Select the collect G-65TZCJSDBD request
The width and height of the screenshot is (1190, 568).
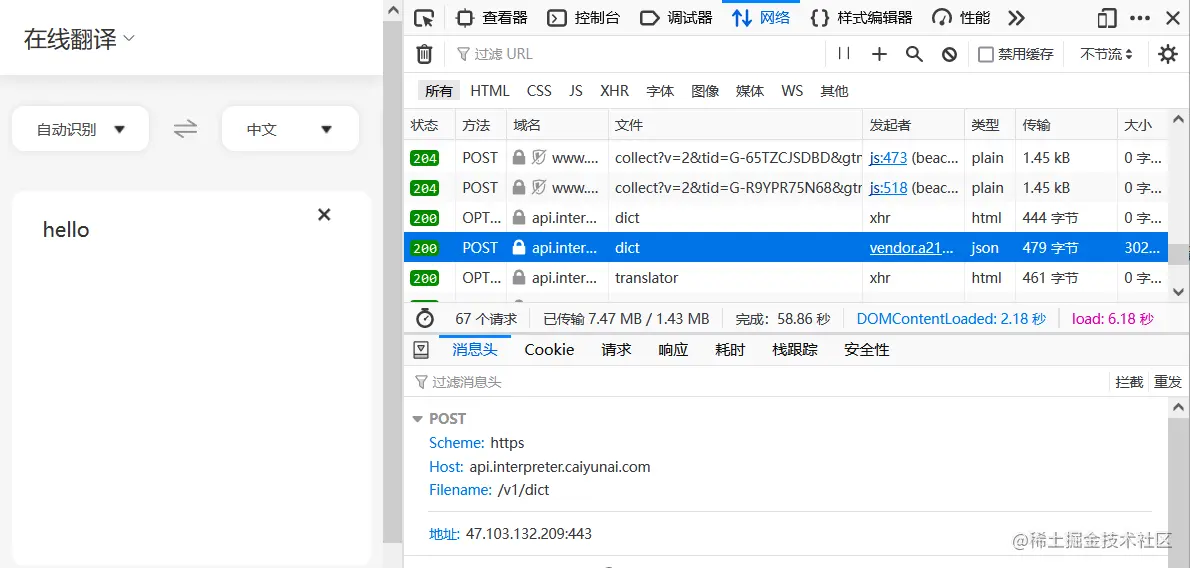click(785, 158)
